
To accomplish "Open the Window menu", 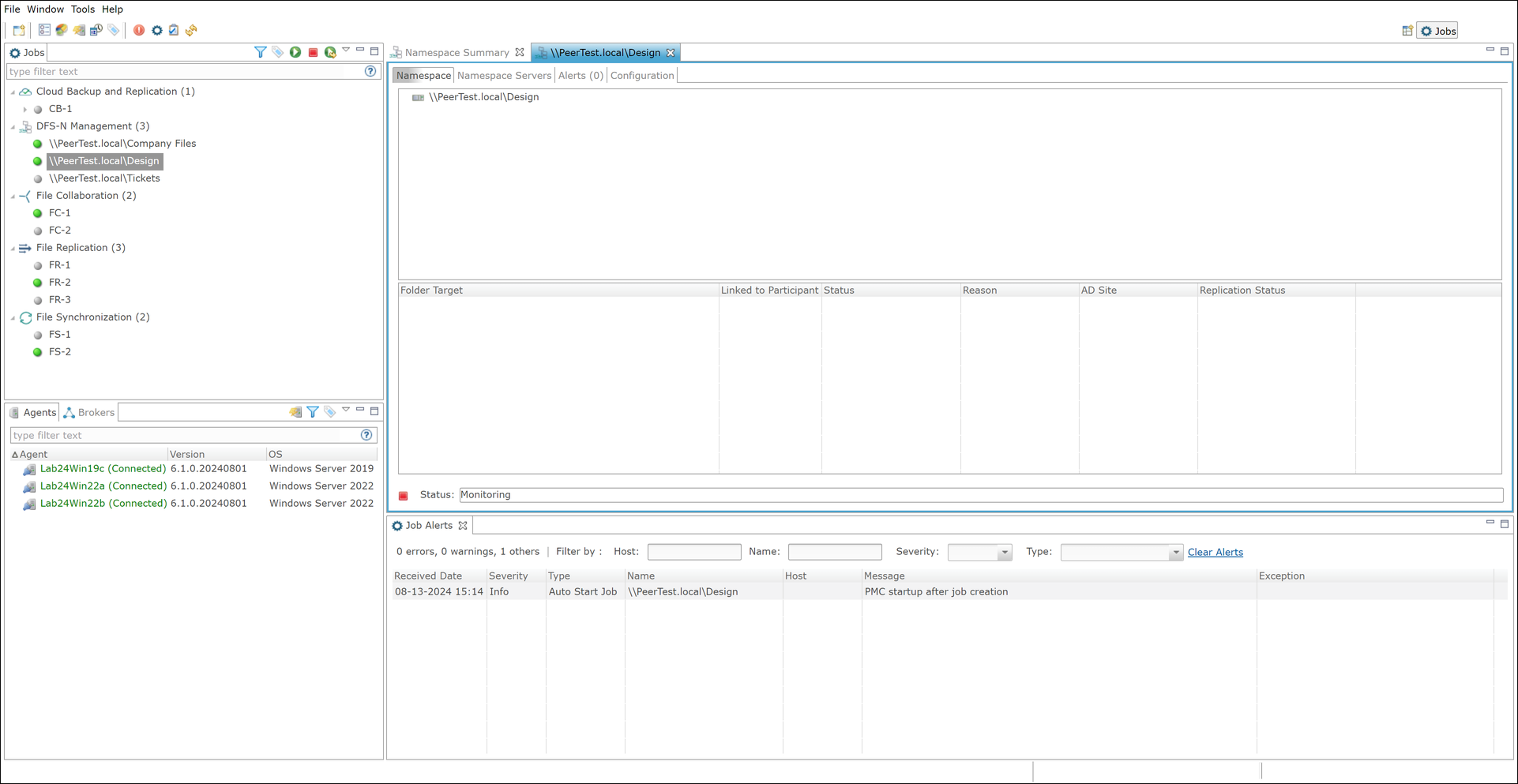I will (45, 9).
